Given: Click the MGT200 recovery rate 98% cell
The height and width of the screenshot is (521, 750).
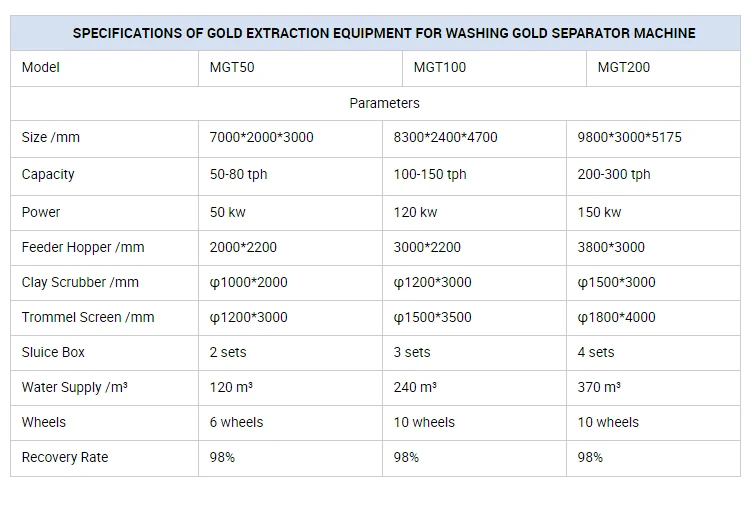Looking at the screenshot, I should point(591,457).
